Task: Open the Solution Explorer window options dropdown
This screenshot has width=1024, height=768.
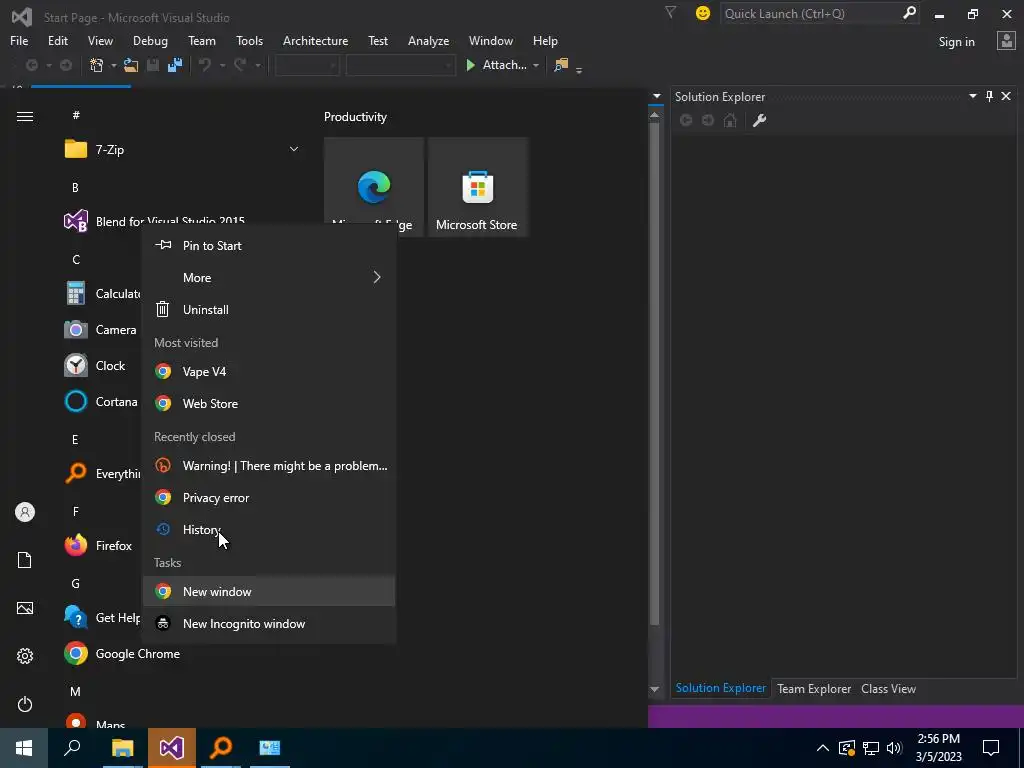Action: click(x=972, y=97)
